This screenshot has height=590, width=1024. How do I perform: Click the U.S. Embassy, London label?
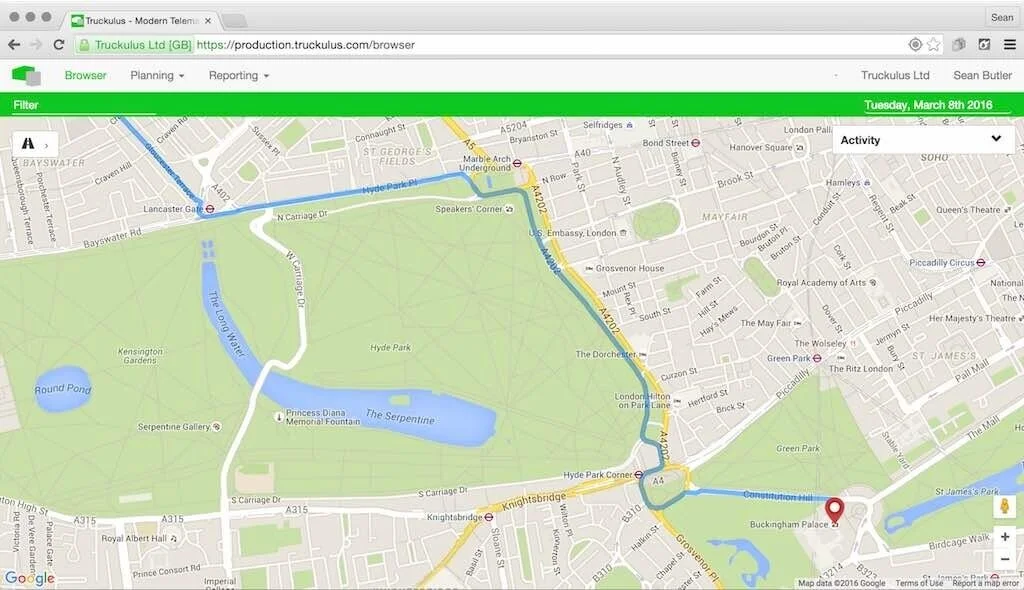pyautogui.click(x=572, y=233)
